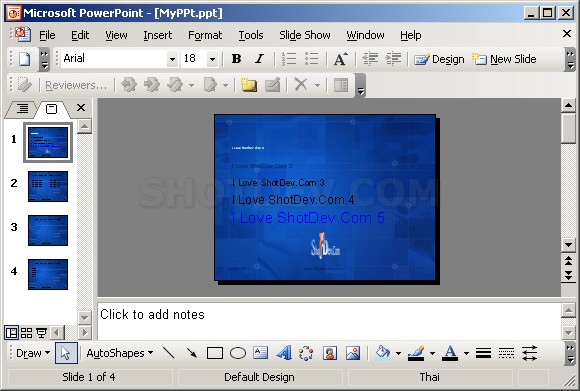The height and width of the screenshot is (391, 580).
Task: Select the Insert WordArt icon
Action: click(x=284, y=353)
